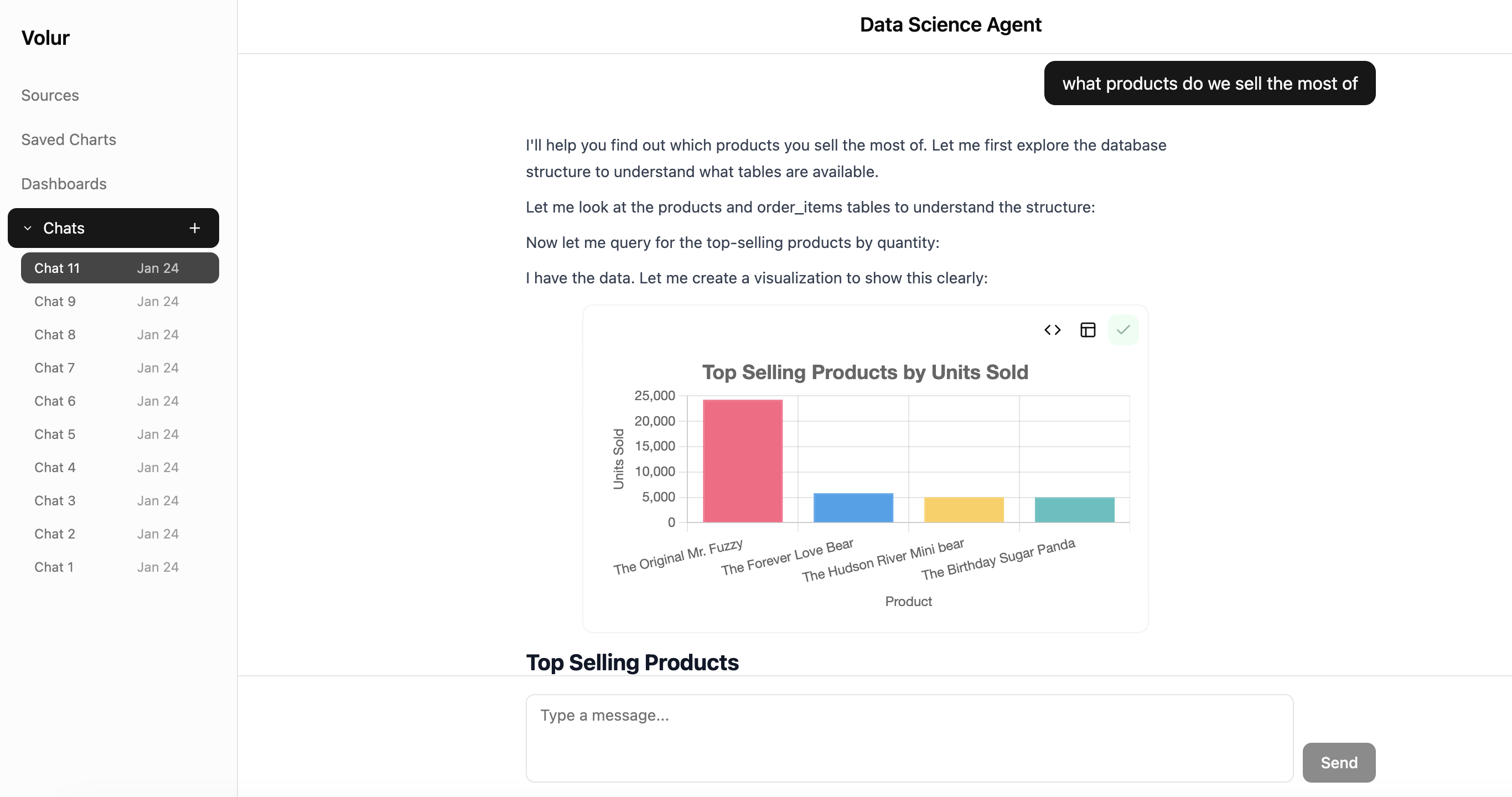The width and height of the screenshot is (1512, 797).
Task: Open Chat 9 conversation
Action: click(55, 302)
